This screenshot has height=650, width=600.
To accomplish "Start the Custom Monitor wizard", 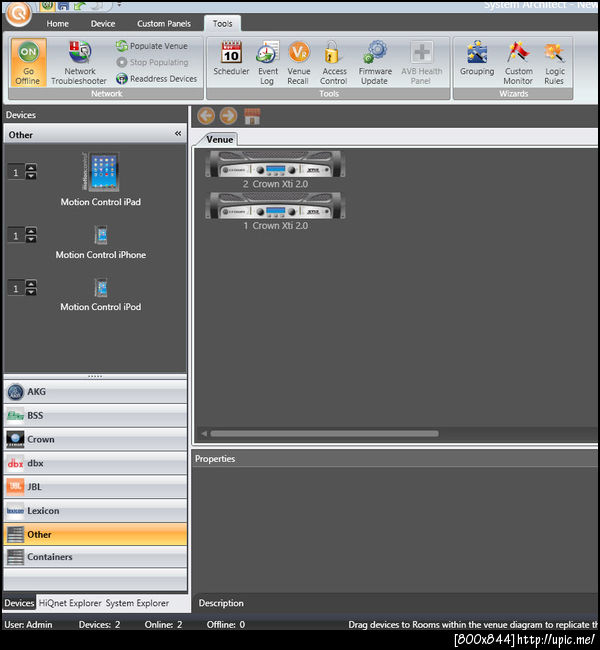I will coord(518,63).
